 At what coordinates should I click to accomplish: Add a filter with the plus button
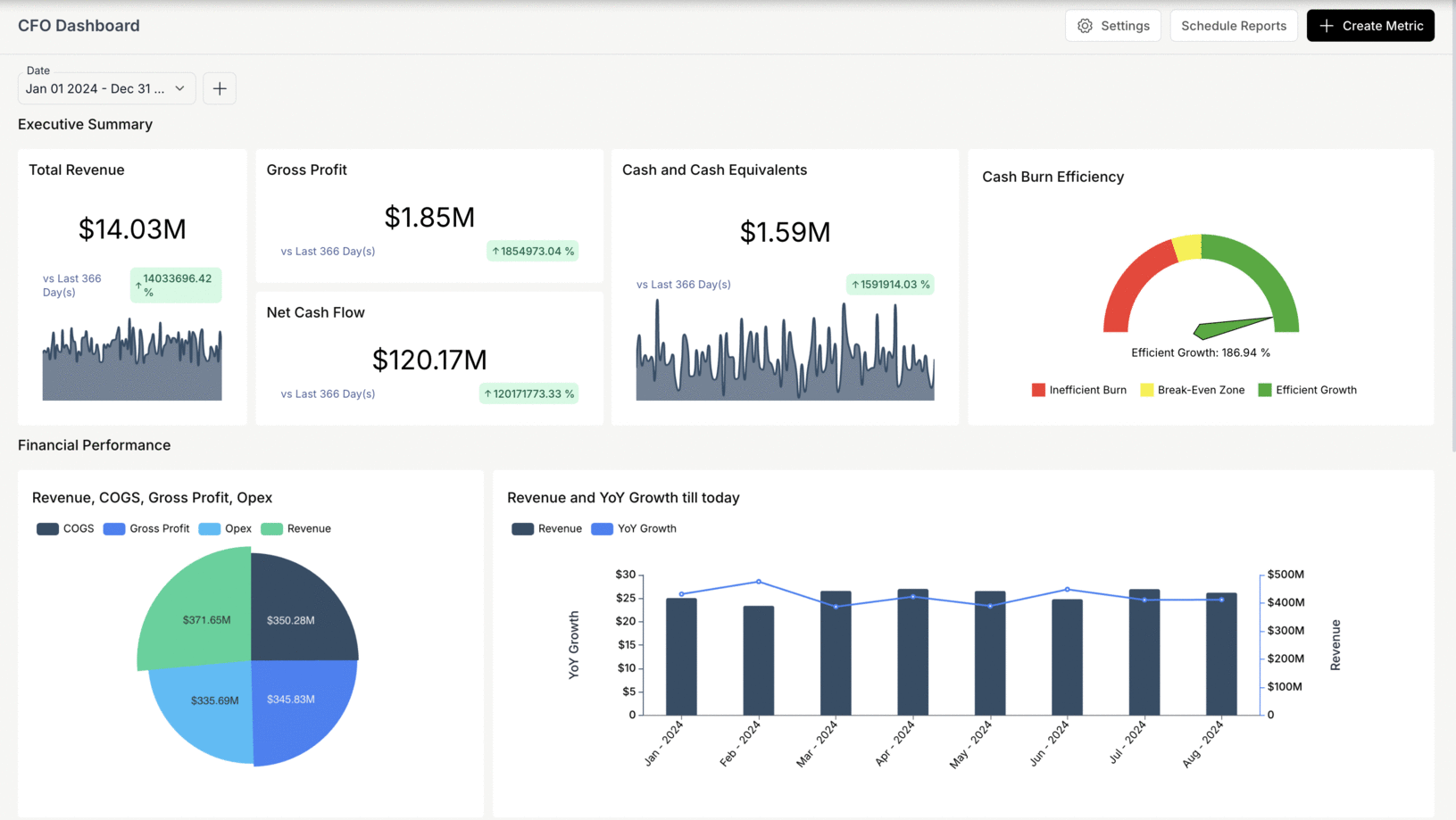tap(220, 88)
